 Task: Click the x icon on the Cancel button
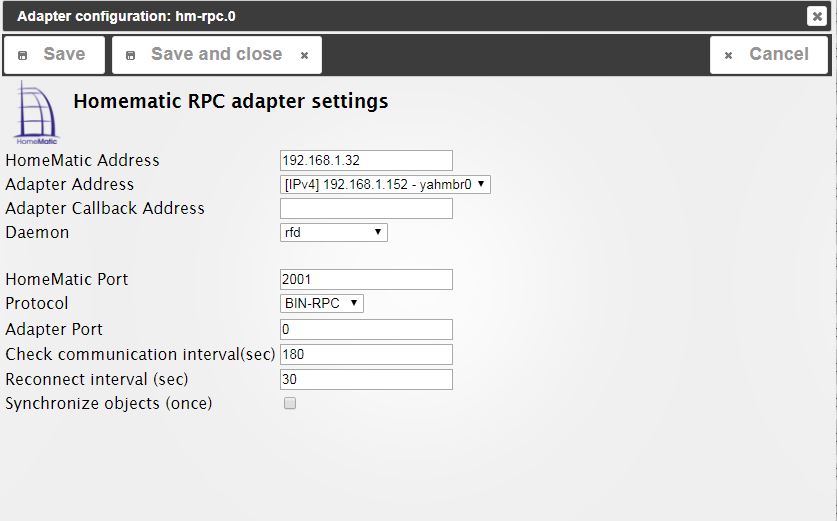coord(729,56)
